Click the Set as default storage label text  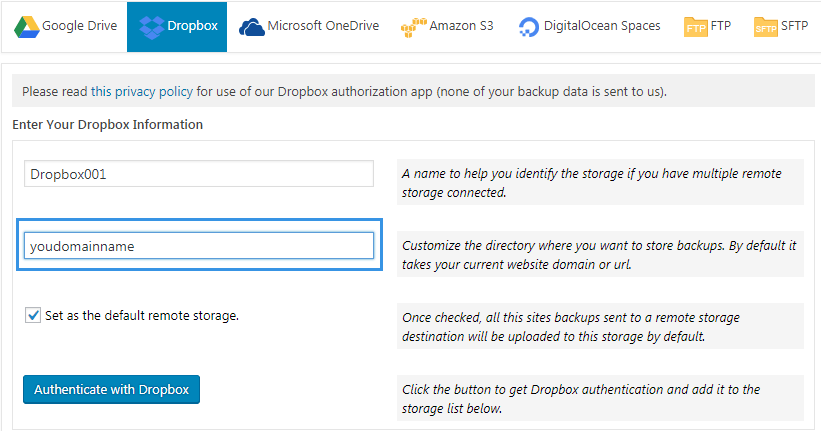[x=142, y=316]
